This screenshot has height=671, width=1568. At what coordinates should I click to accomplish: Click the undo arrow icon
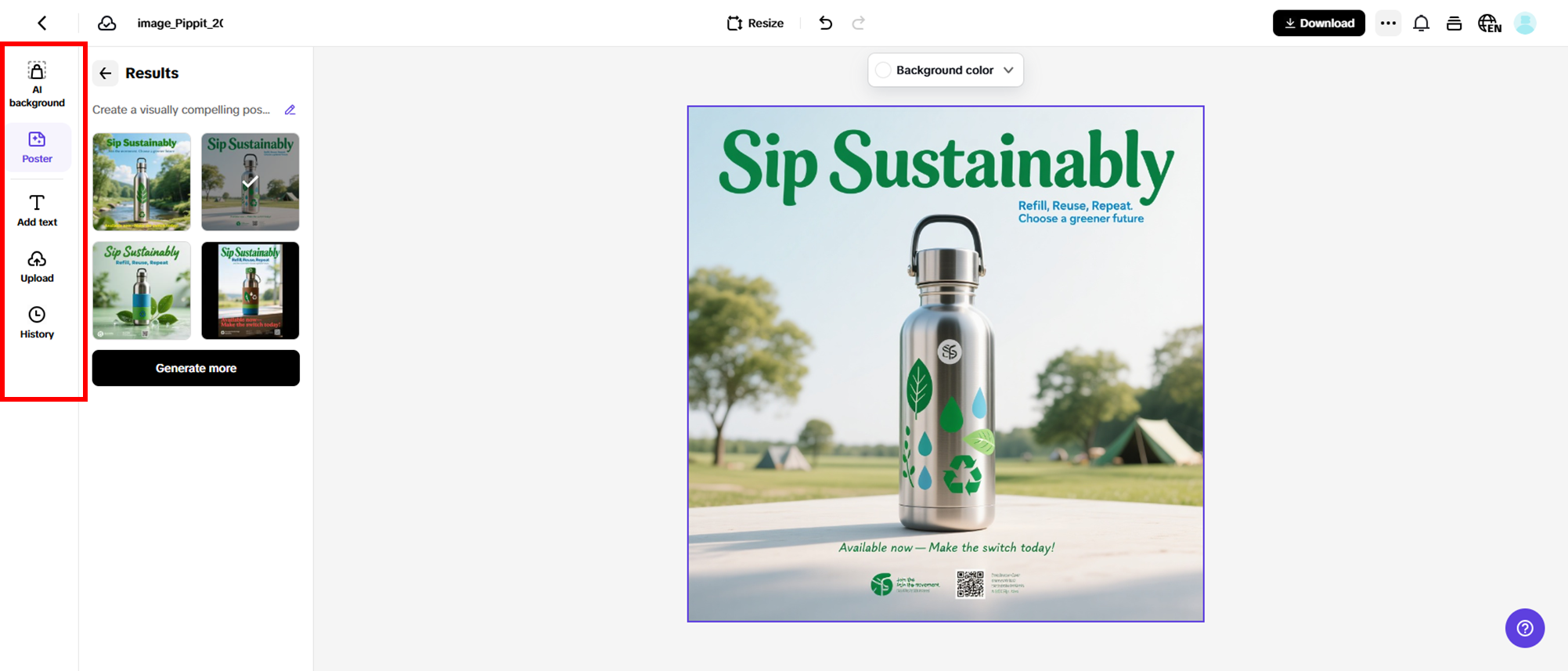click(825, 23)
